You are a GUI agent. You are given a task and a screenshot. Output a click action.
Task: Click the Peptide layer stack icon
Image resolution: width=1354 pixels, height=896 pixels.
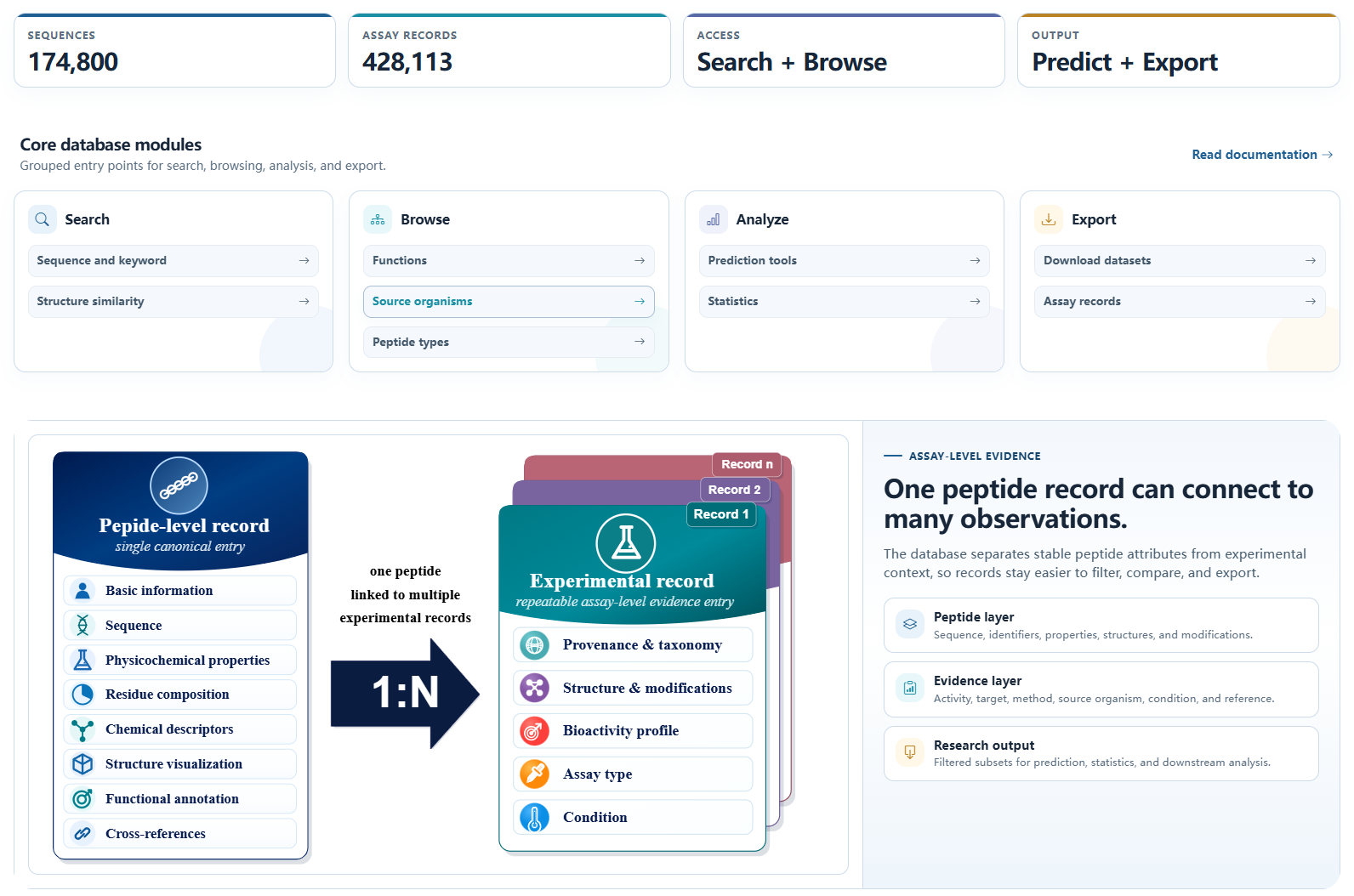tap(910, 624)
